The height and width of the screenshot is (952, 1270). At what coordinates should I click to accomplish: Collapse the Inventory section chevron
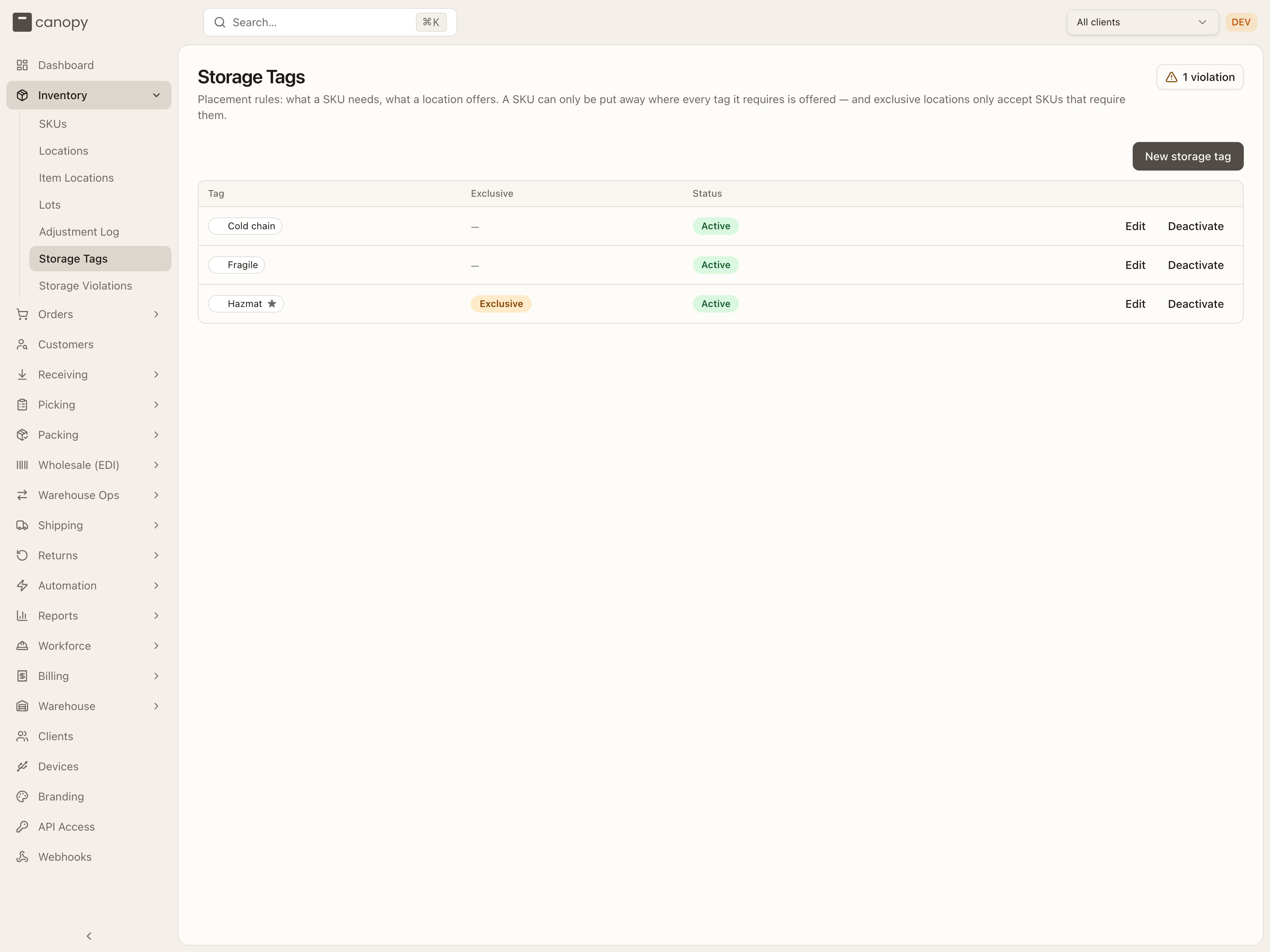coord(156,95)
